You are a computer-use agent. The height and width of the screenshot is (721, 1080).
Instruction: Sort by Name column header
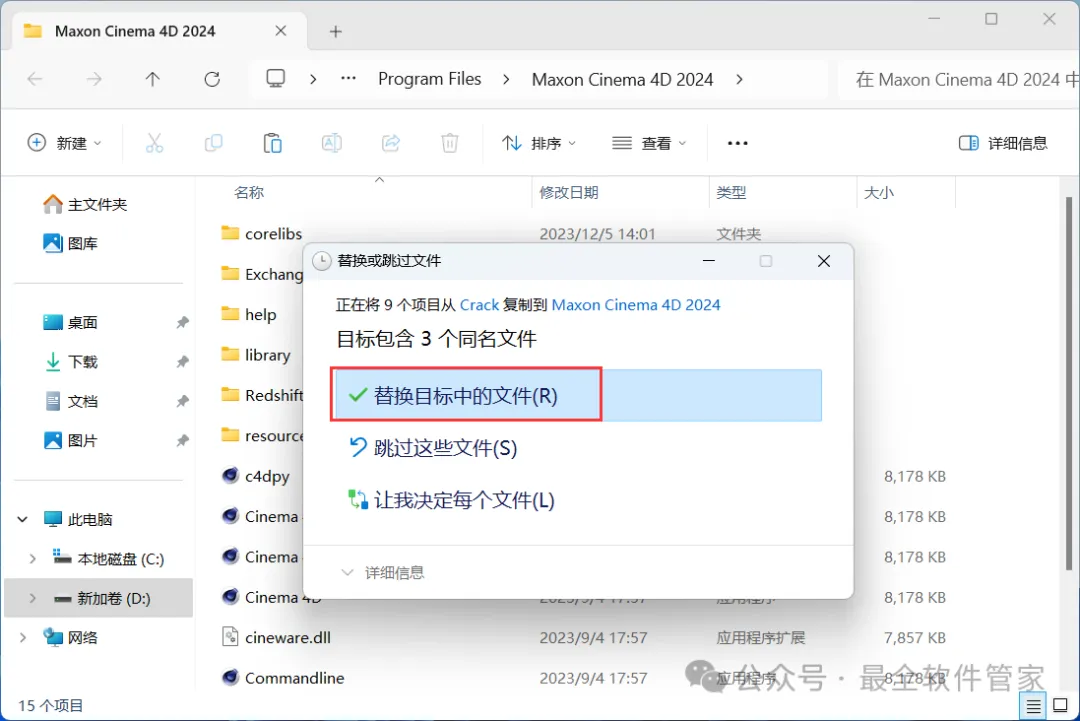coord(249,193)
